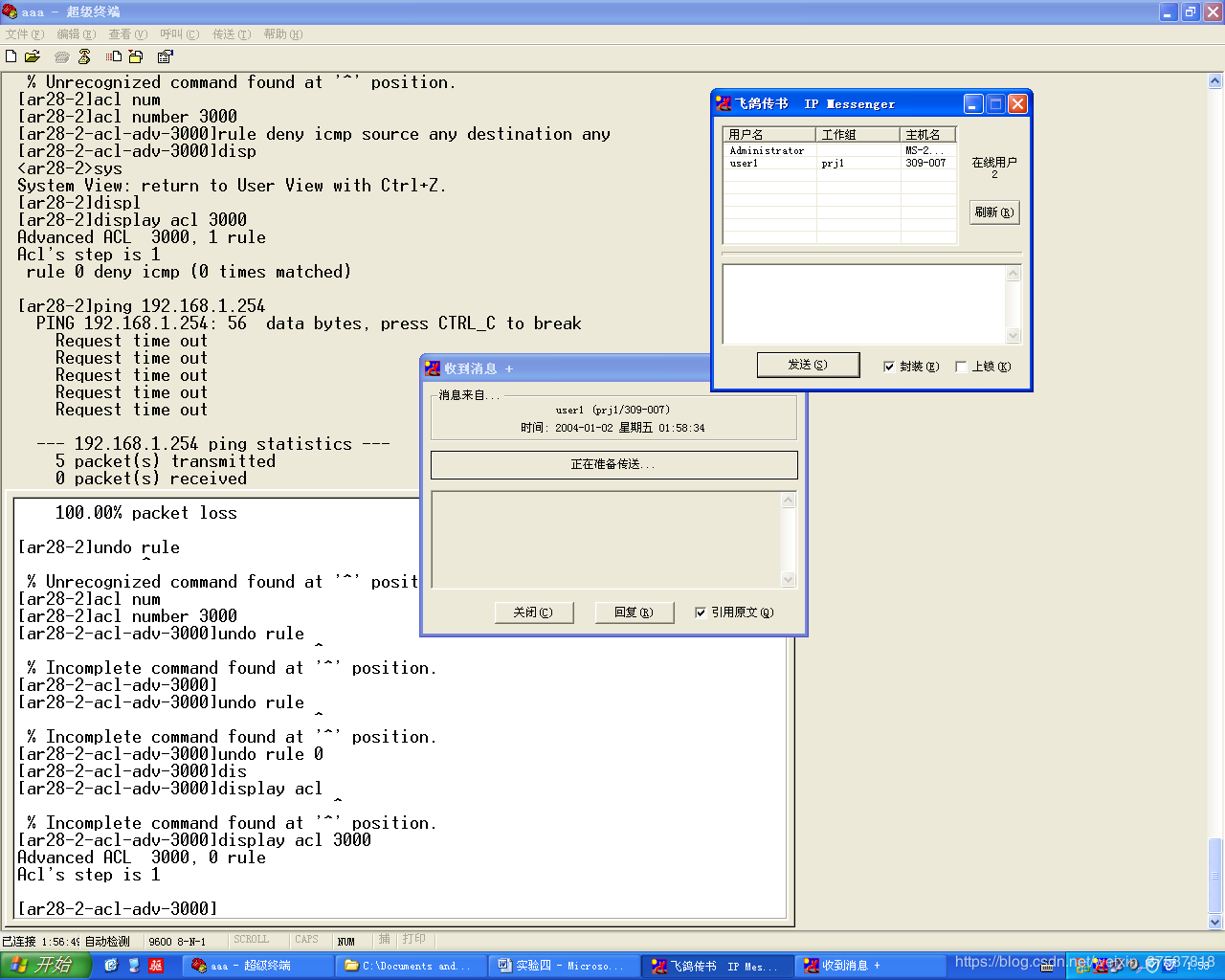Toggle the 封装 checkbox in IP Messenger

(889, 367)
